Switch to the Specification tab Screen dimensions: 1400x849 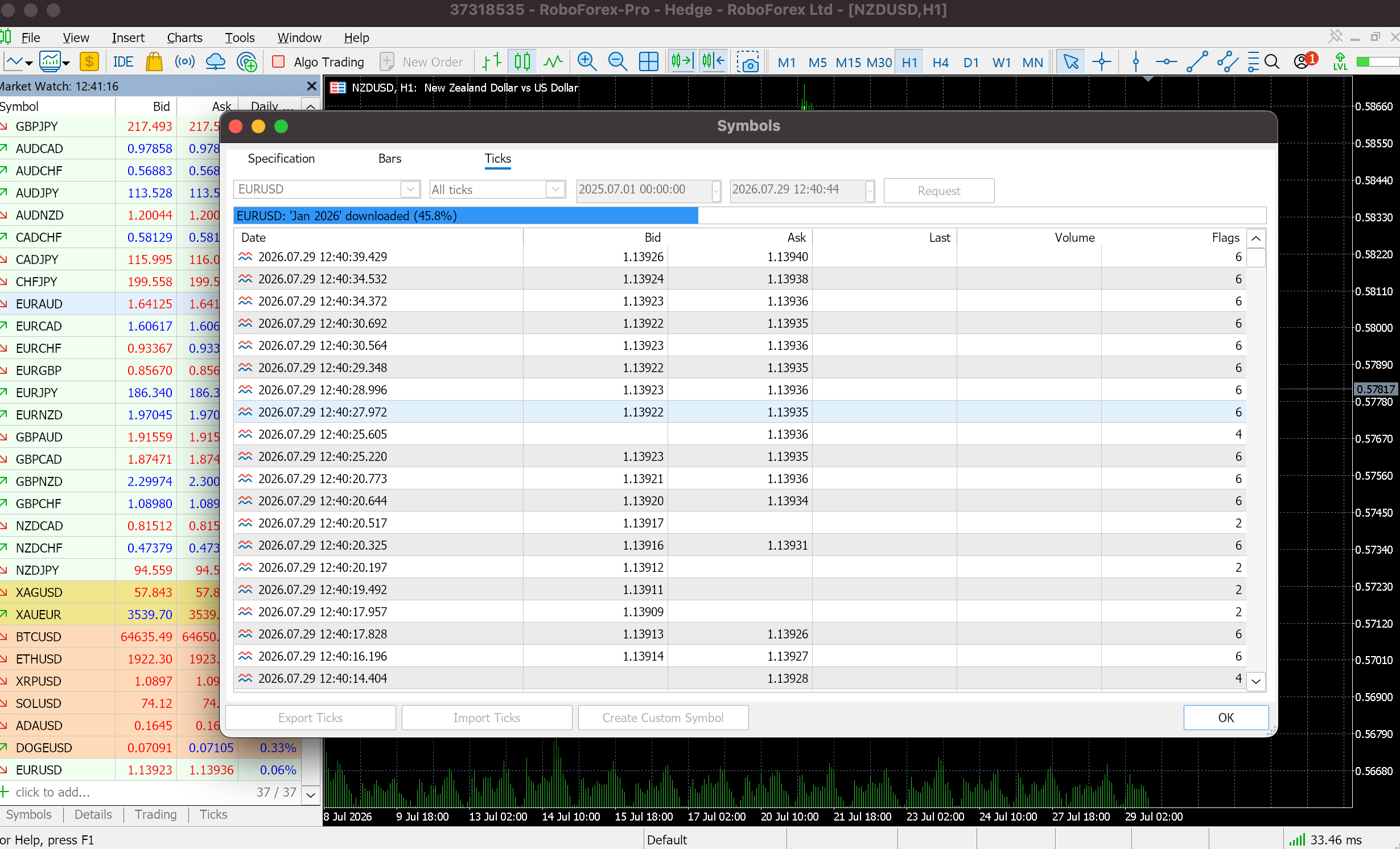click(x=281, y=159)
